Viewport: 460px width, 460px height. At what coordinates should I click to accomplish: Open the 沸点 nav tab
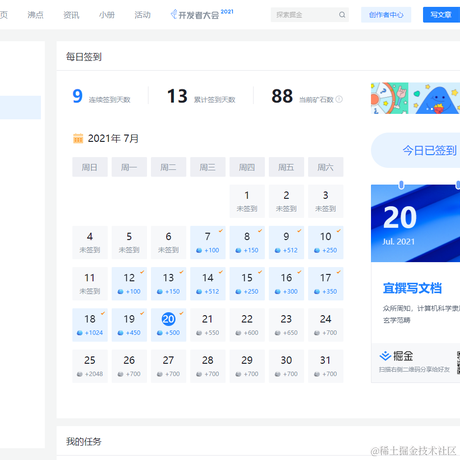[x=35, y=15]
